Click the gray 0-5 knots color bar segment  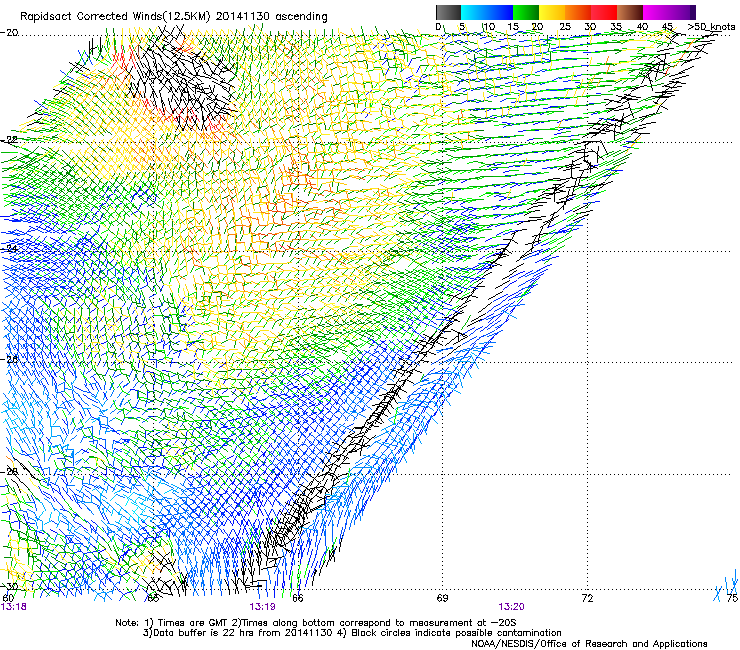448,12
